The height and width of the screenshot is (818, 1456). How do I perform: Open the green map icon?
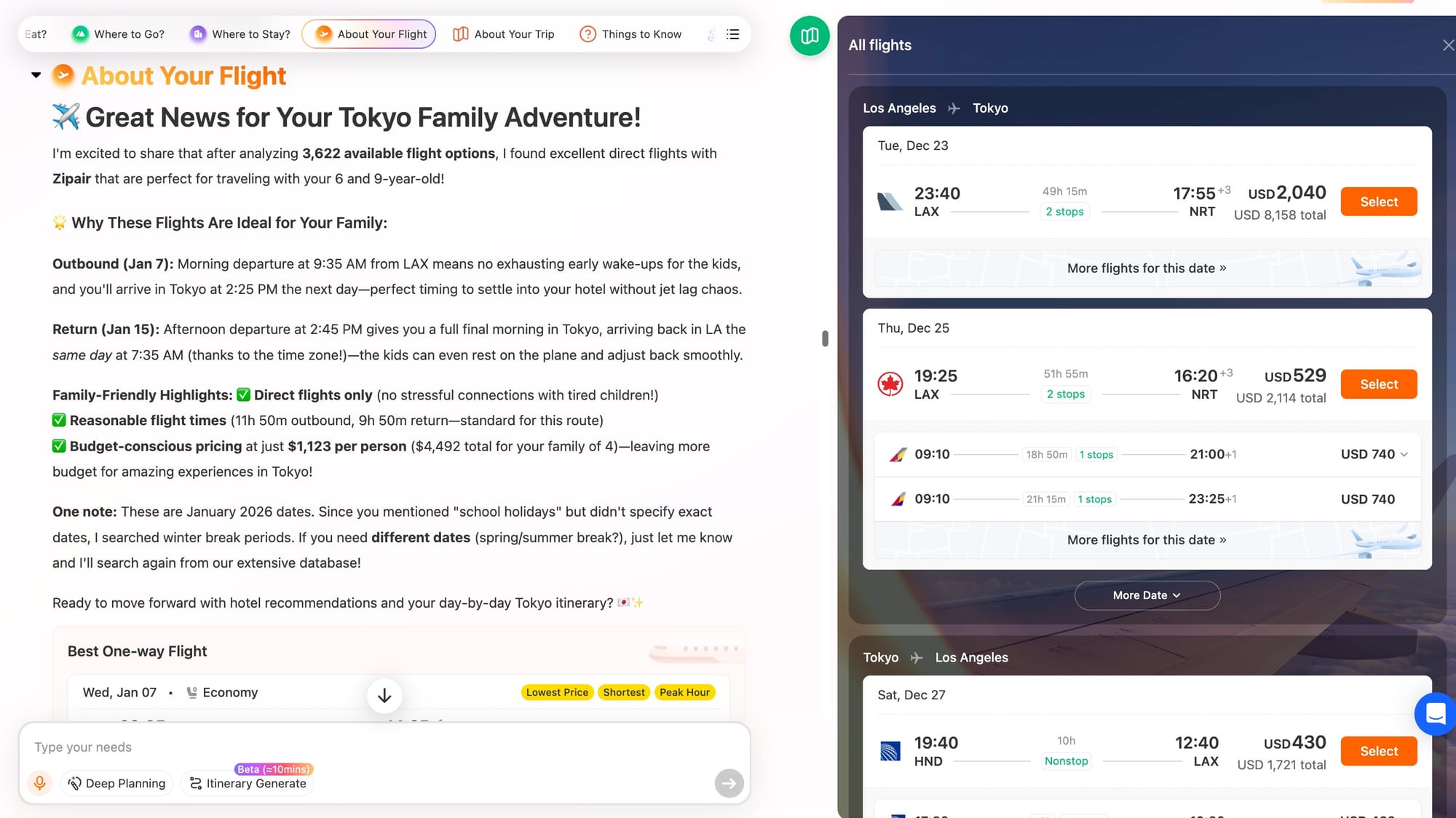click(809, 36)
